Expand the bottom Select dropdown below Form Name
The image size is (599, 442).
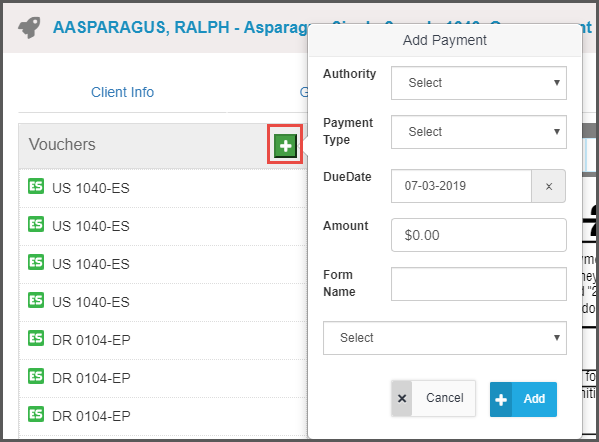[445, 338]
